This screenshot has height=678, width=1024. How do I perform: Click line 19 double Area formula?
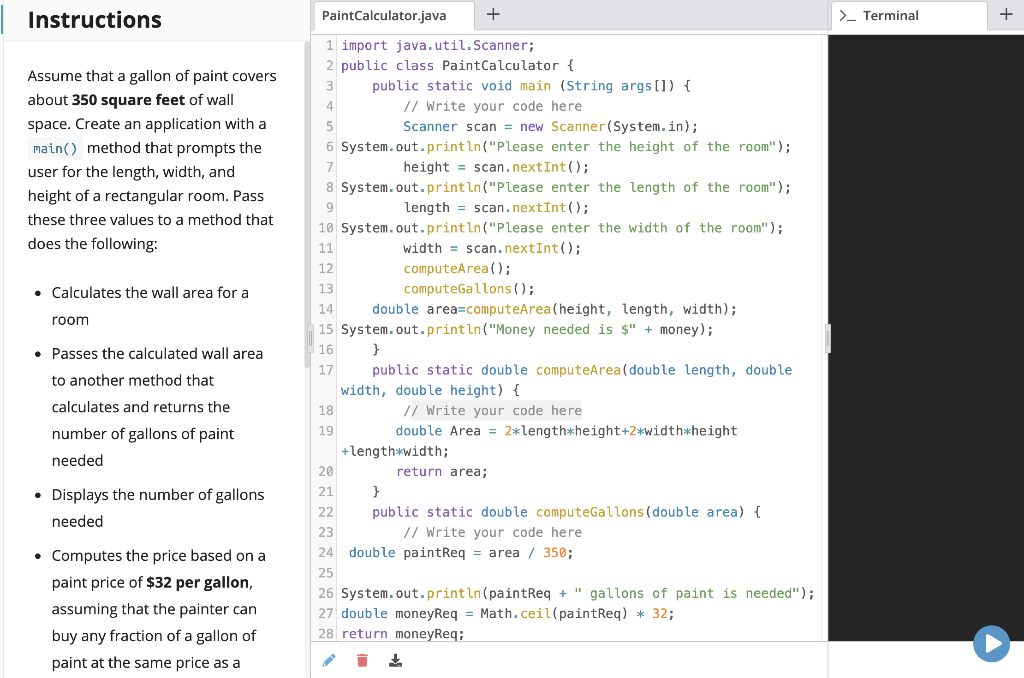[539, 440]
